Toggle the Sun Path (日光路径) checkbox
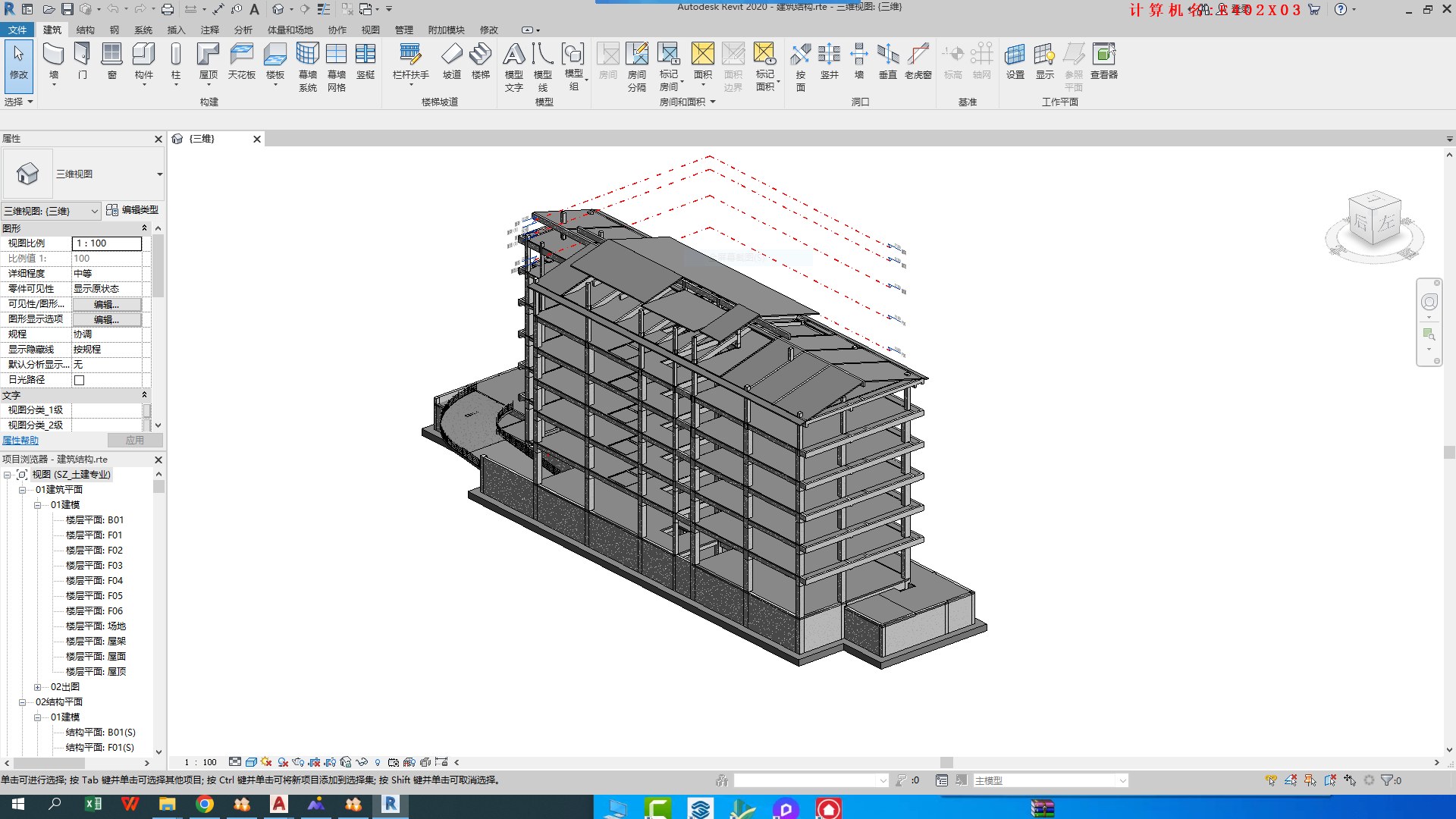 79,380
